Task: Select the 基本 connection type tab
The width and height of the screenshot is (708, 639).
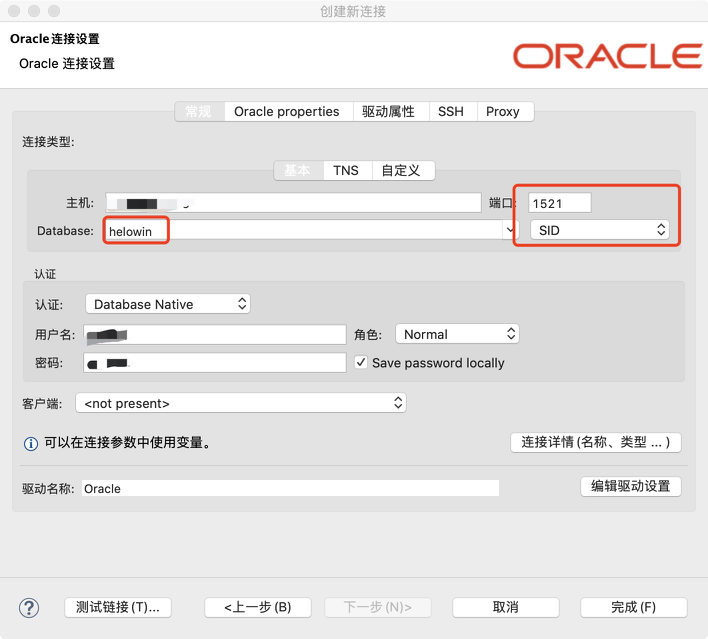Action: coord(297,170)
